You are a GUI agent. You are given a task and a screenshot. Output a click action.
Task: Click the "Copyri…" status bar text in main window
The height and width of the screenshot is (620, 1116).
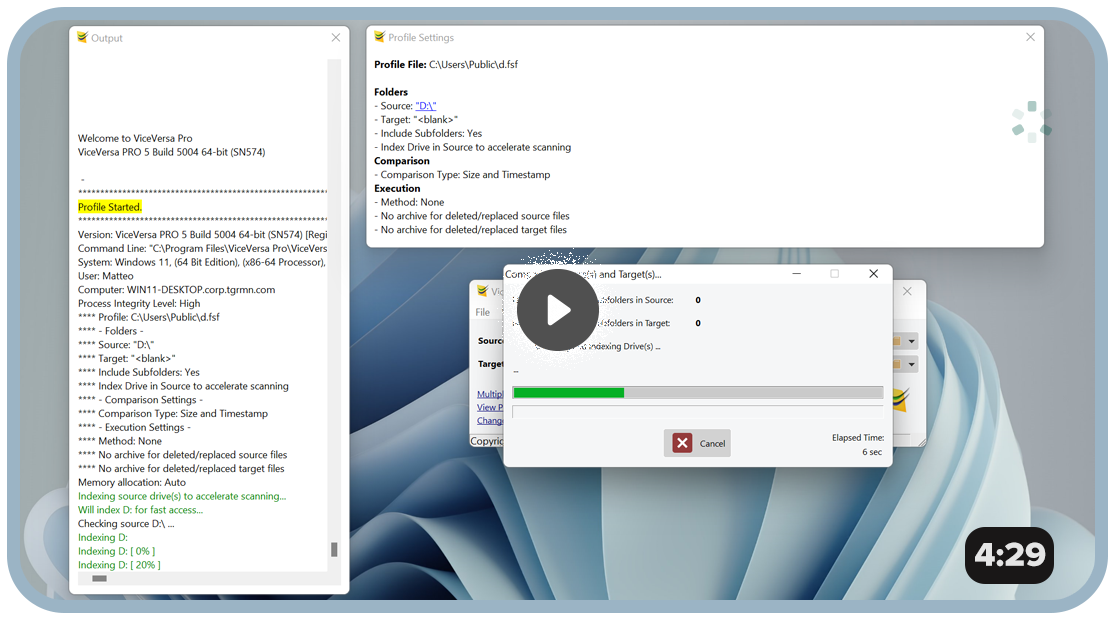coord(487,441)
